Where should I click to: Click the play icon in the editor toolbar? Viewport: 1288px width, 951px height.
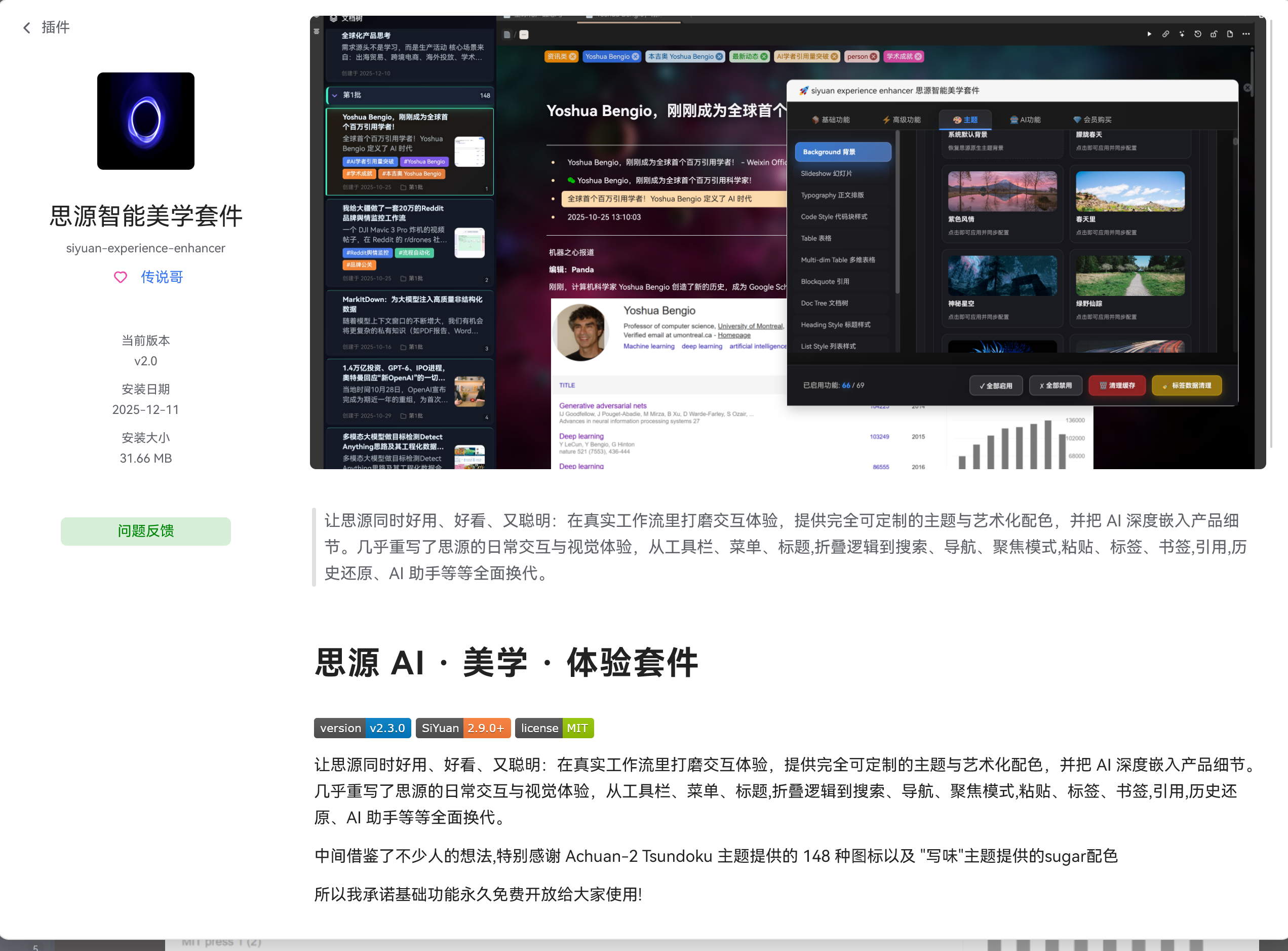[1150, 34]
